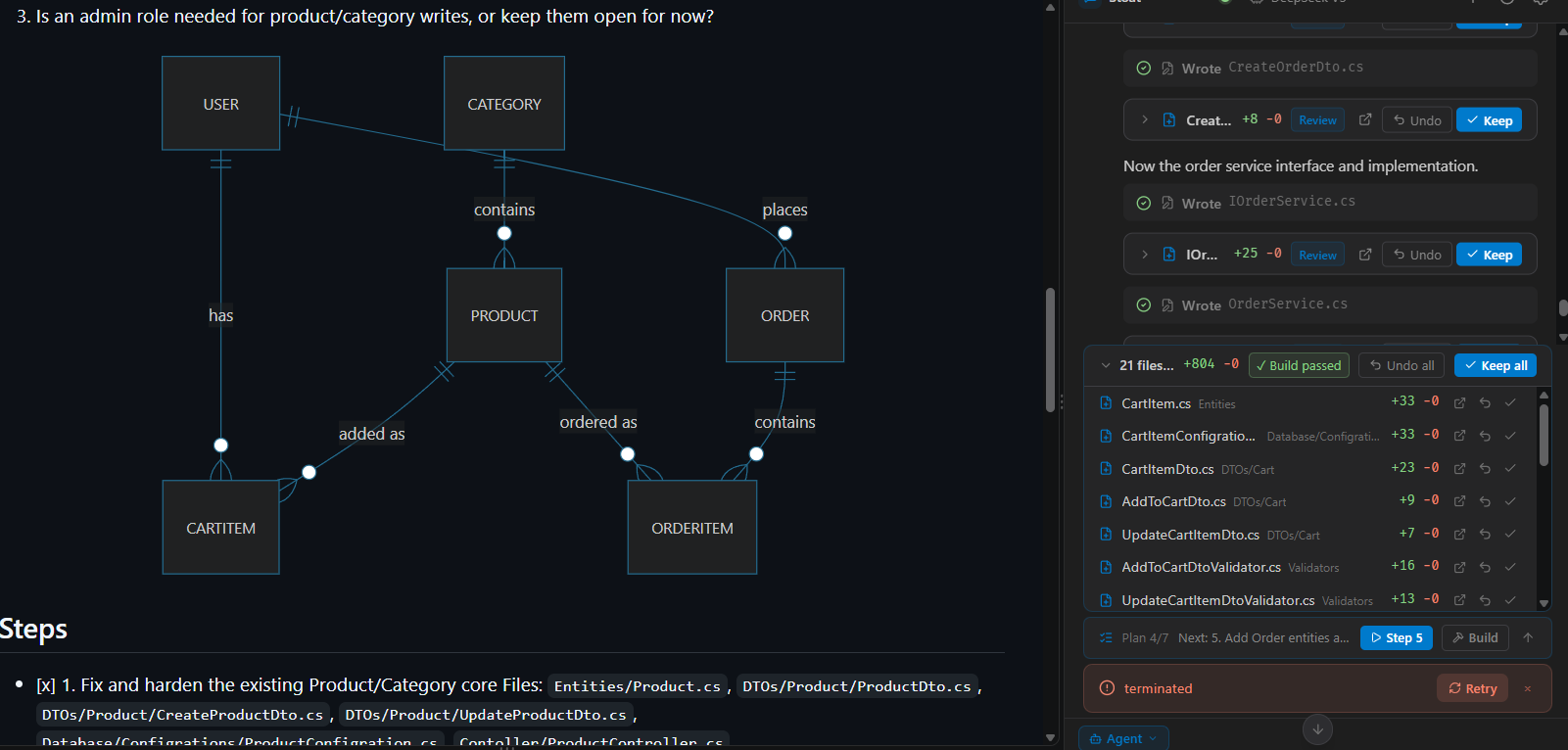This screenshot has height=750, width=1568.
Task: Click the plan checklist icon beside Plan 4/7
Action: coord(1106,637)
